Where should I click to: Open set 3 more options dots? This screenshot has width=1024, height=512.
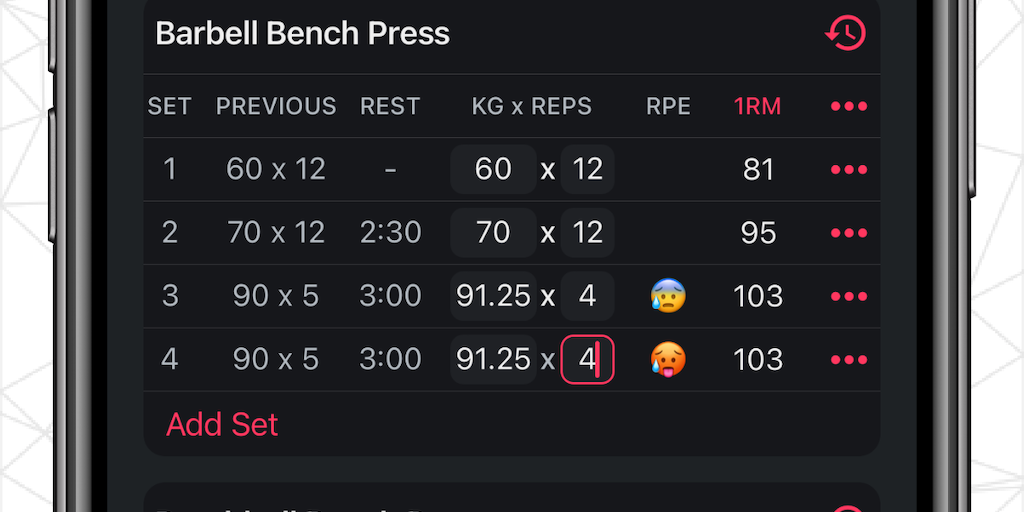(x=848, y=296)
